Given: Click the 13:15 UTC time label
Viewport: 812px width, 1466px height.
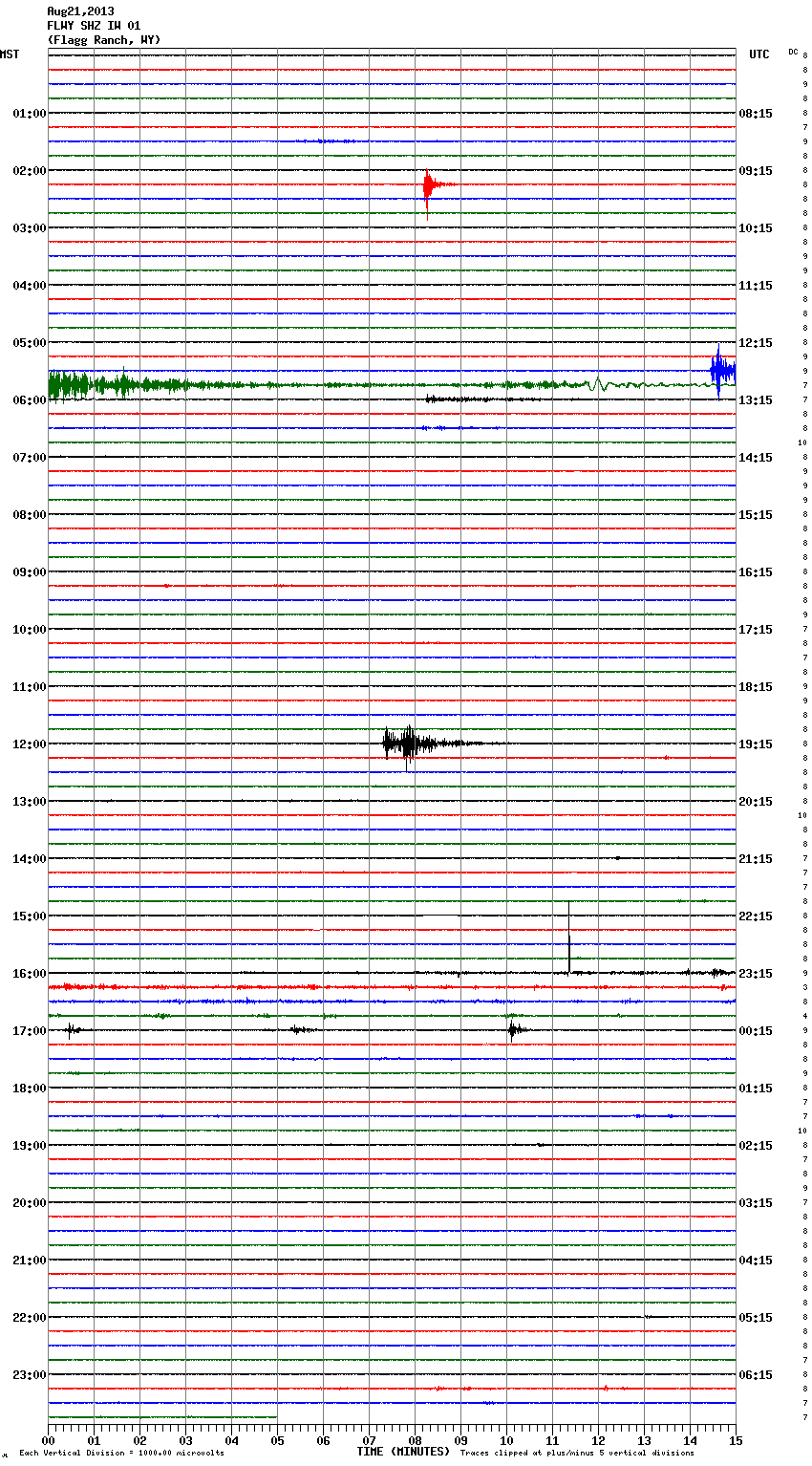Looking at the screenshot, I should [x=756, y=400].
